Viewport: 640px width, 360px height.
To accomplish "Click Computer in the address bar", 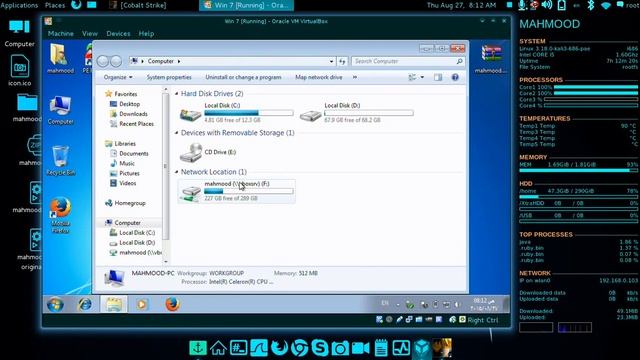I will click(x=160, y=61).
